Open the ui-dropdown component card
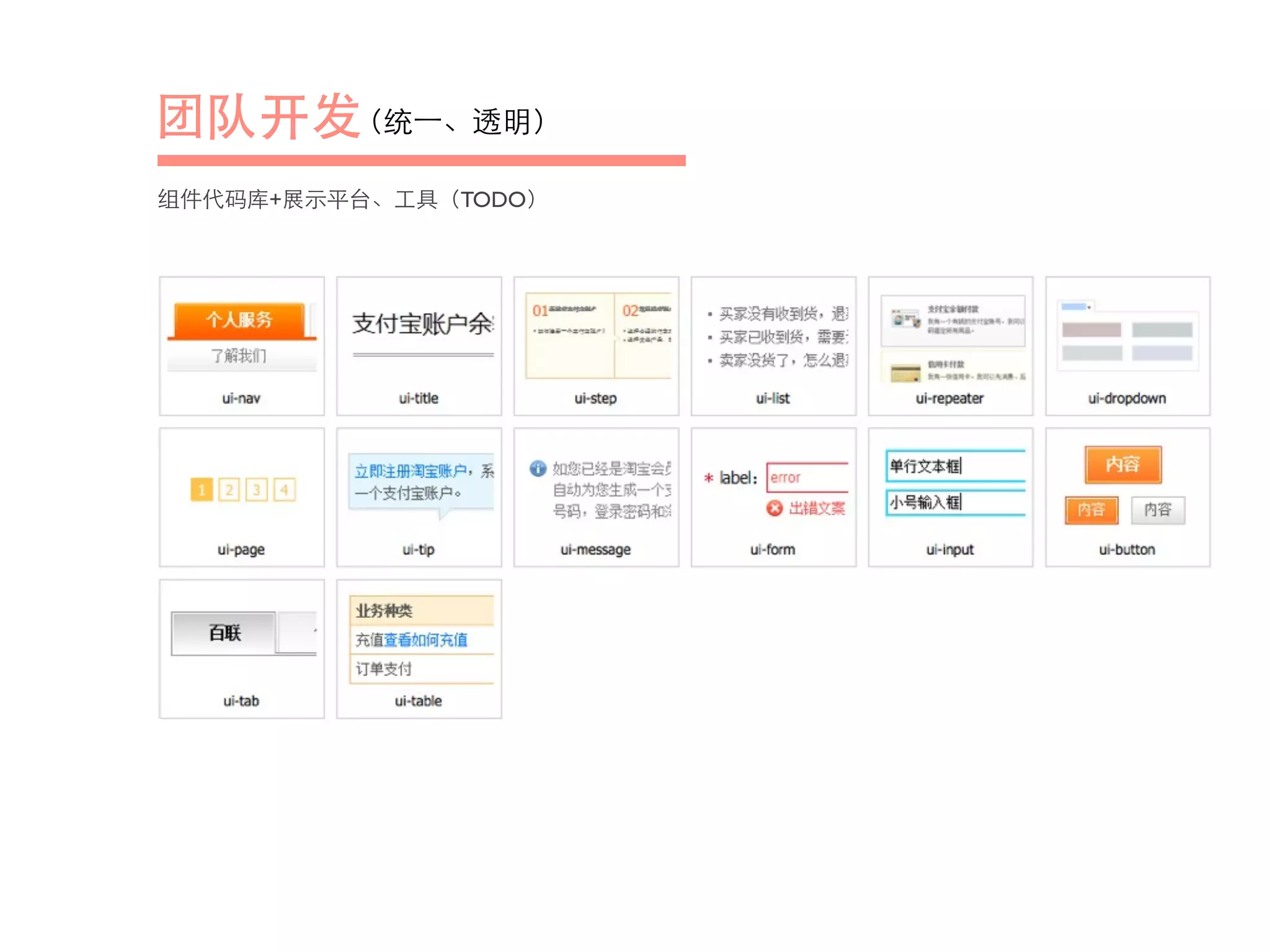This screenshot has height=952, width=1270. [x=1127, y=346]
